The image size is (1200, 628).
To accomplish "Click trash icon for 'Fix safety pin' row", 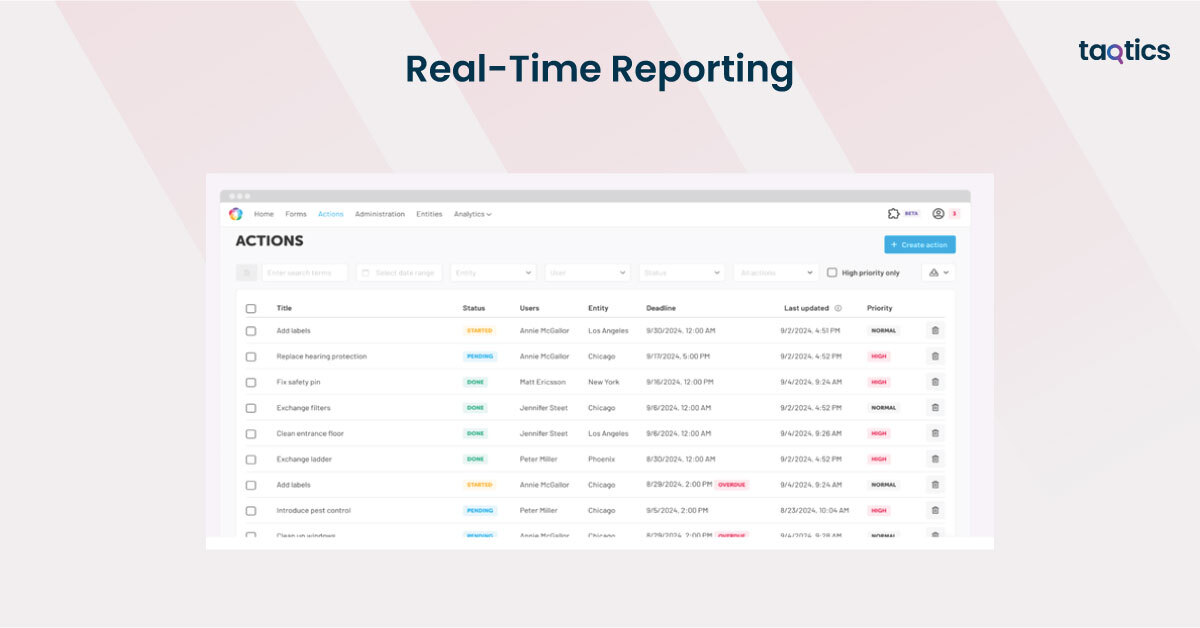I will tap(935, 382).
